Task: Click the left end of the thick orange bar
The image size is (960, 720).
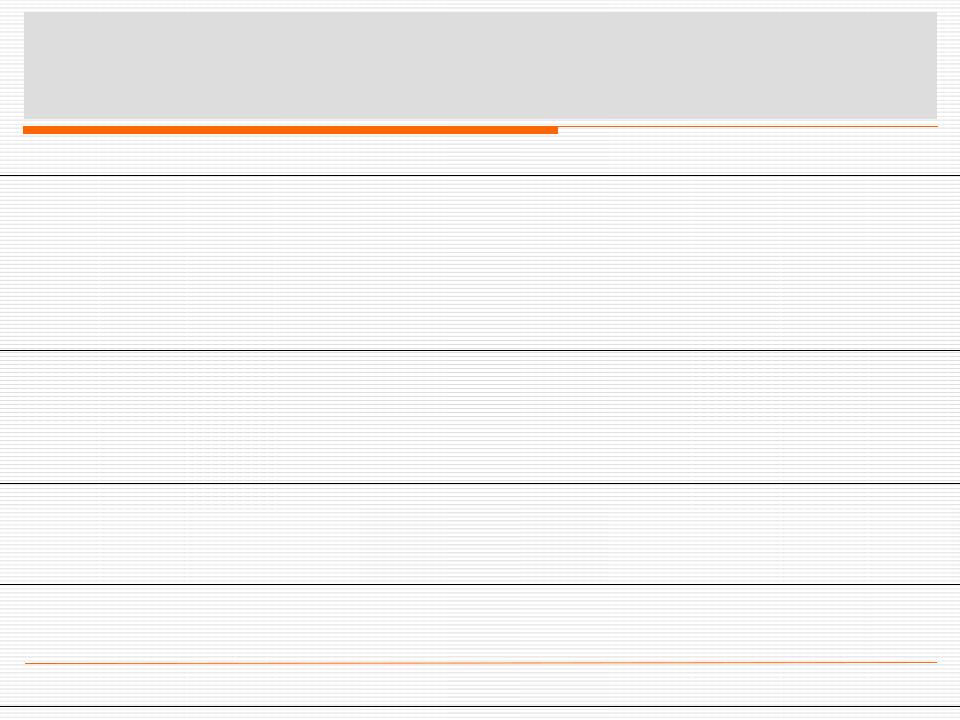Action: click(26, 130)
